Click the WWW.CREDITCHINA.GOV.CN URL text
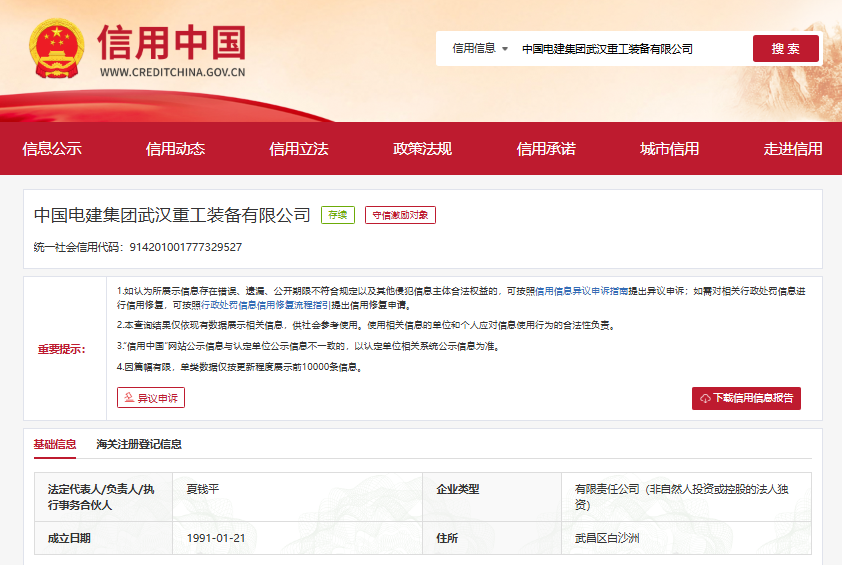The width and height of the screenshot is (842, 565). 172,72
